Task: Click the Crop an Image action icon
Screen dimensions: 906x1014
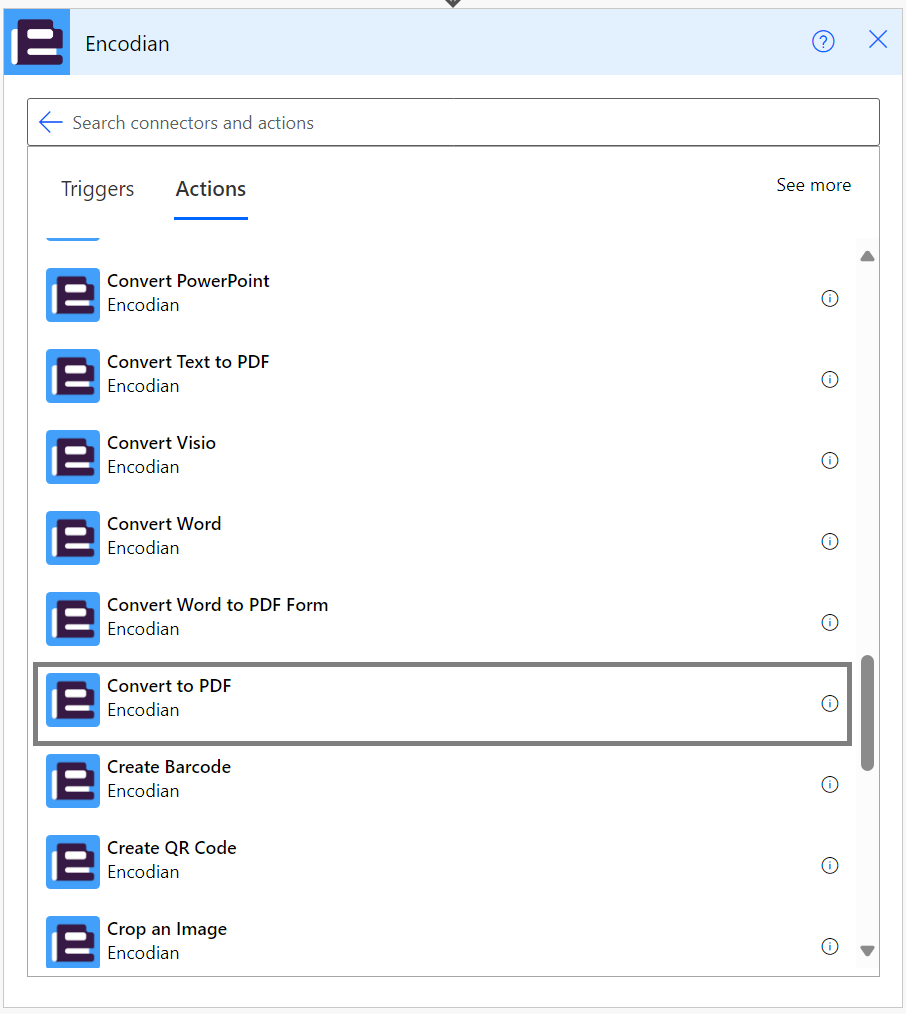Action: [73, 942]
